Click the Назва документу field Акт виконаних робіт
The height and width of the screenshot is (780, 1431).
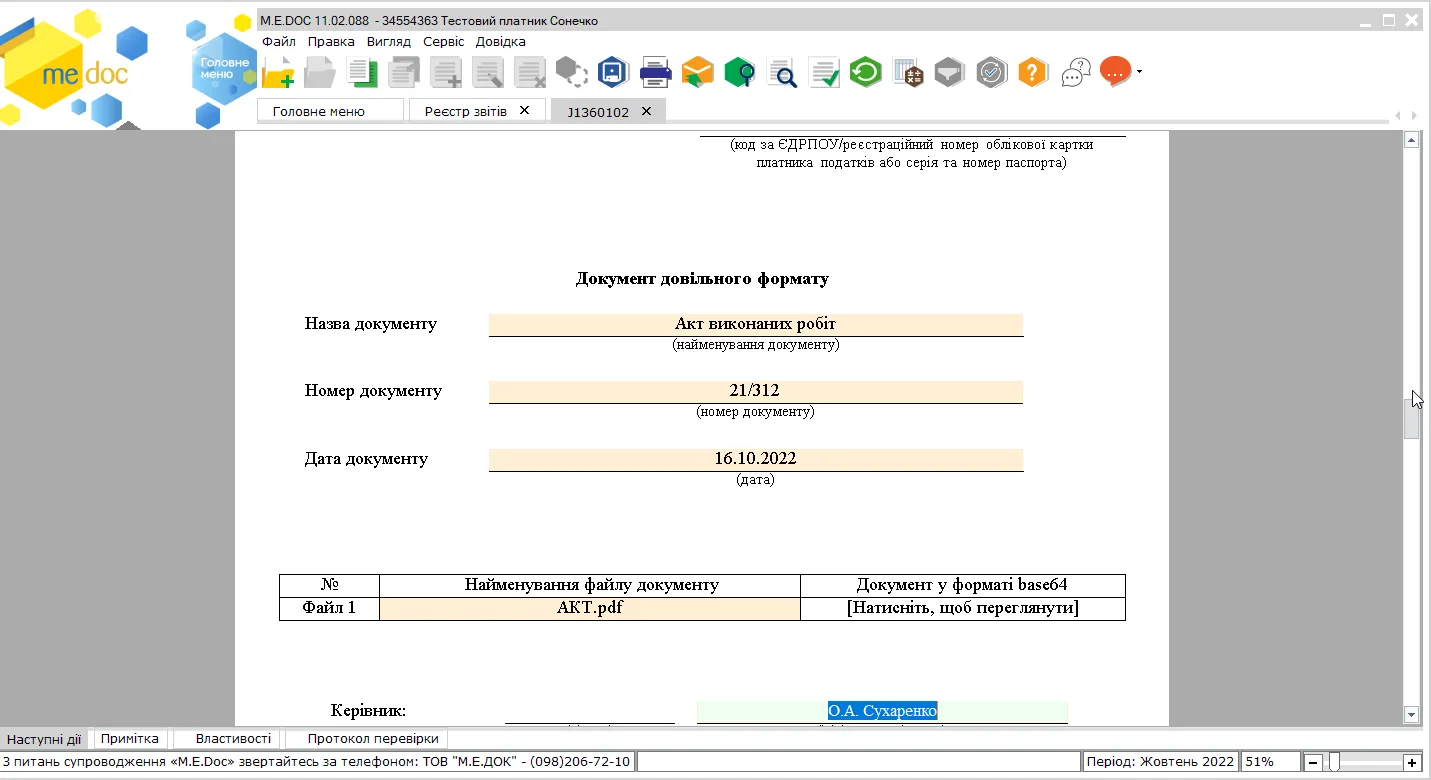[x=756, y=324]
